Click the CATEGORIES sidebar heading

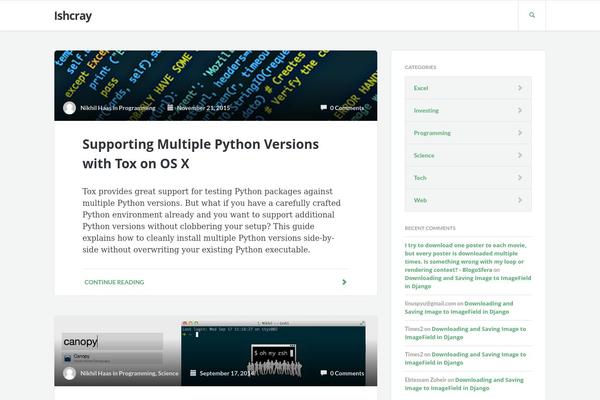point(420,67)
